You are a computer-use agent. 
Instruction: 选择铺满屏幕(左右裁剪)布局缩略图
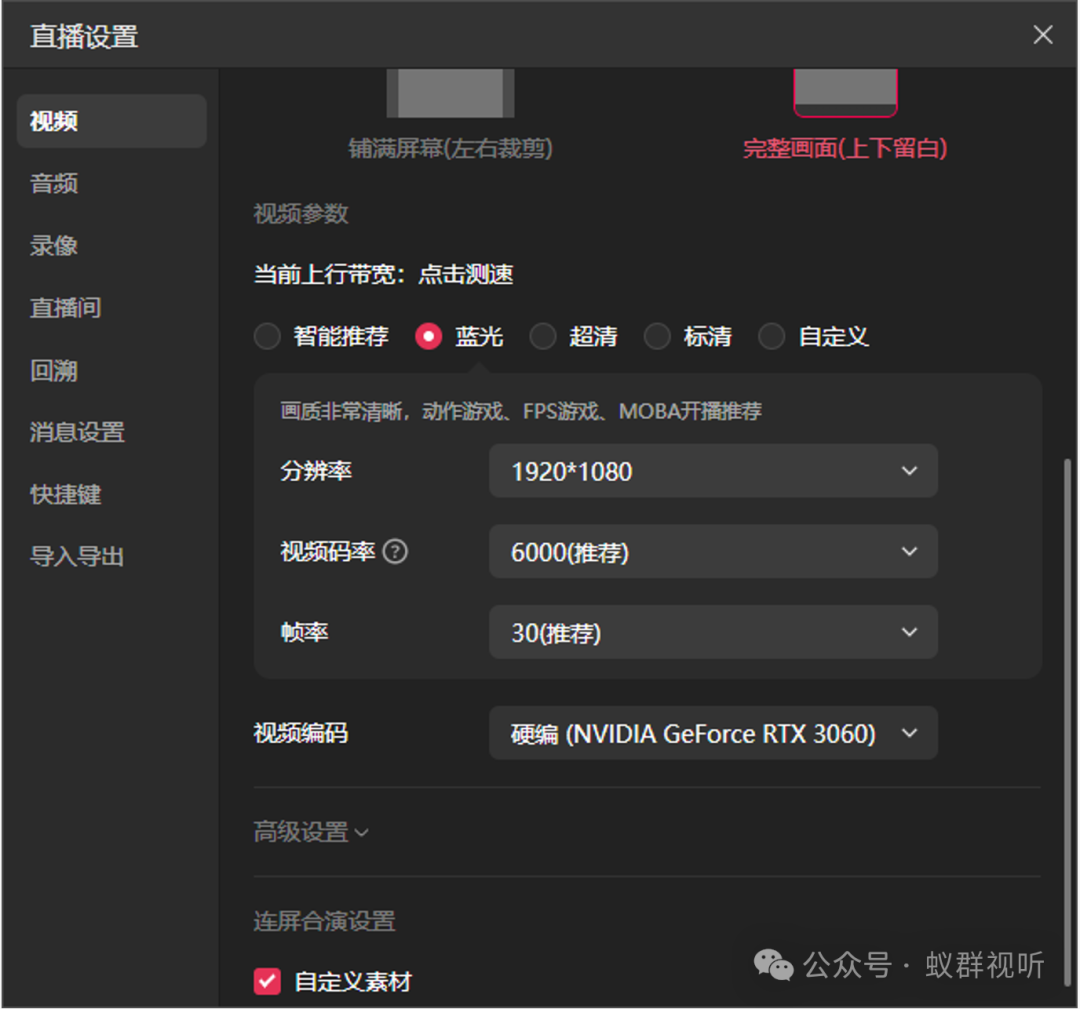pyautogui.click(x=450, y=92)
